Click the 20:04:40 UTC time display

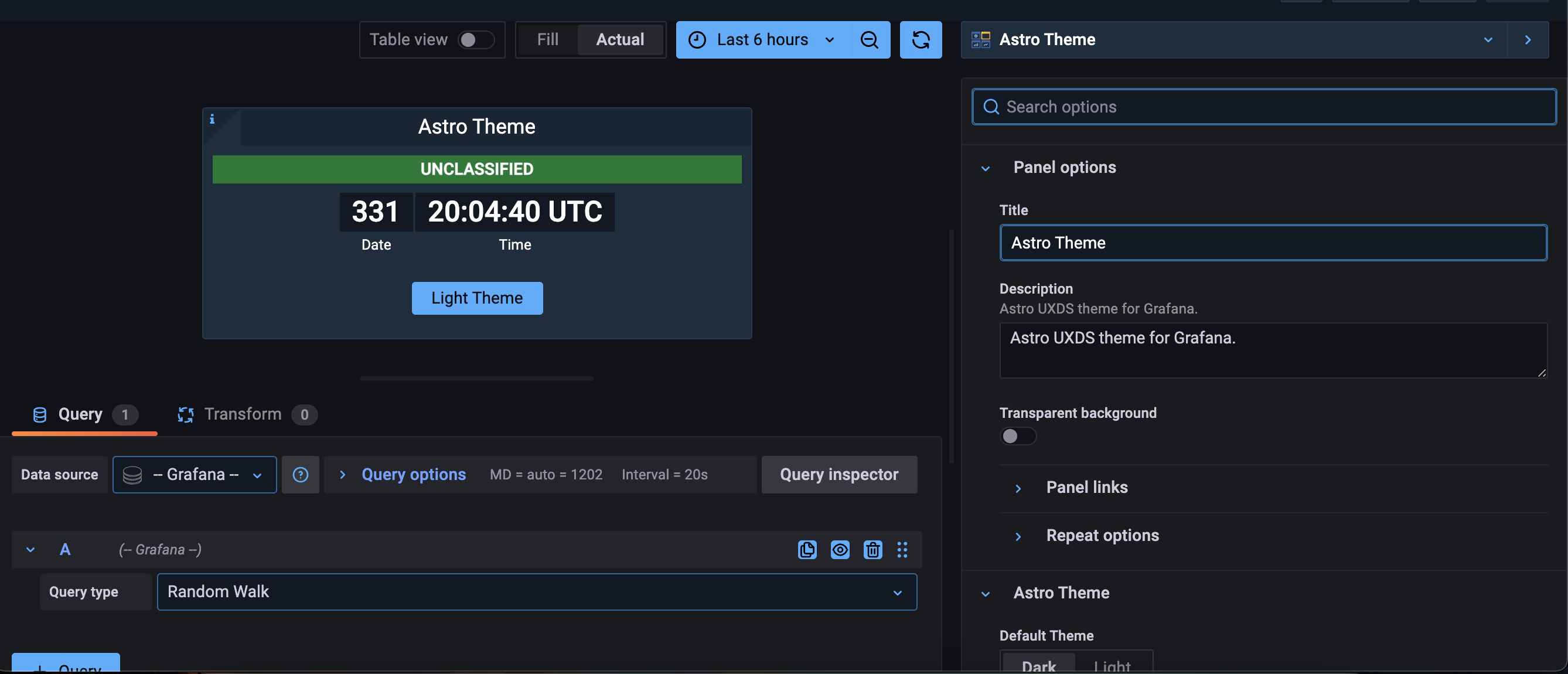click(514, 211)
